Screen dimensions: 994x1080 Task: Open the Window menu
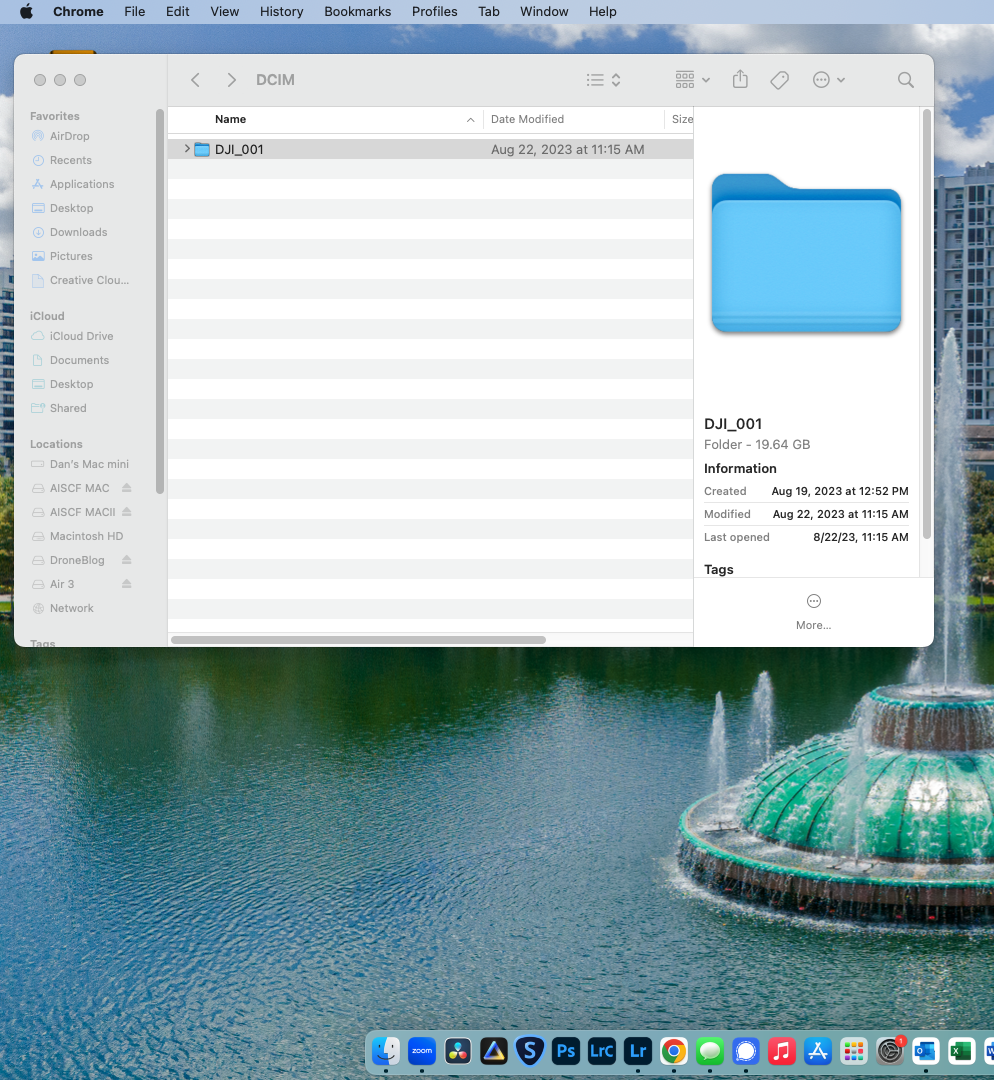click(x=544, y=12)
